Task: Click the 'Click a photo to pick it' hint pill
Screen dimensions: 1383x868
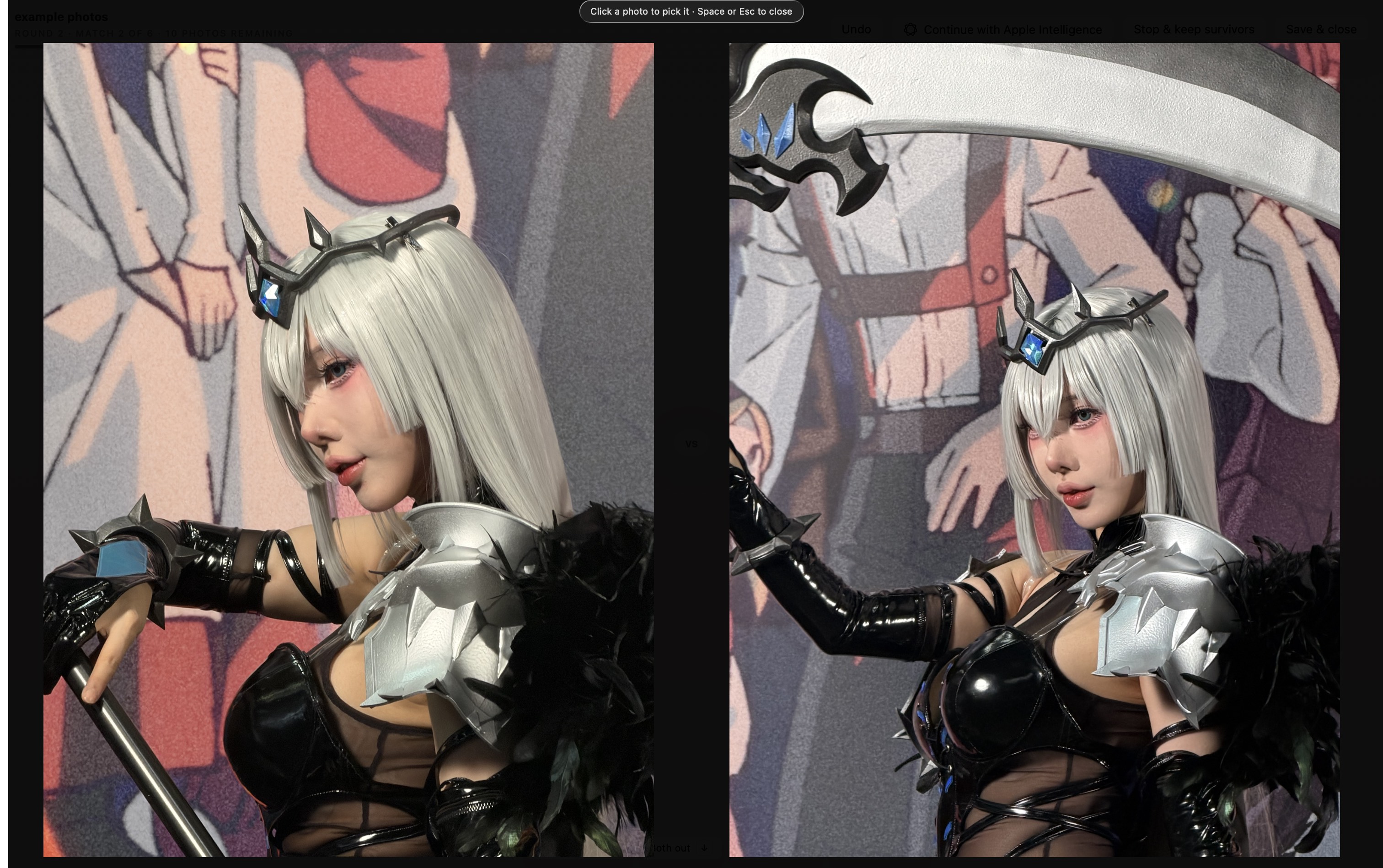Action: click(691, 11)
